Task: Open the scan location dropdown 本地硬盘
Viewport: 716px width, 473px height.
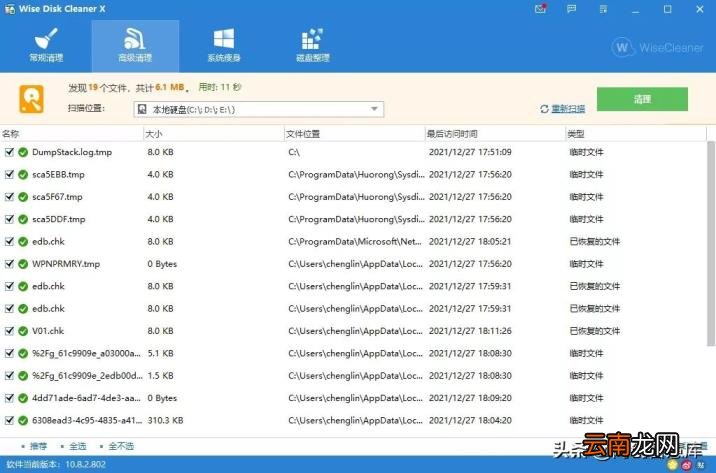Action: tap(258, 109)
